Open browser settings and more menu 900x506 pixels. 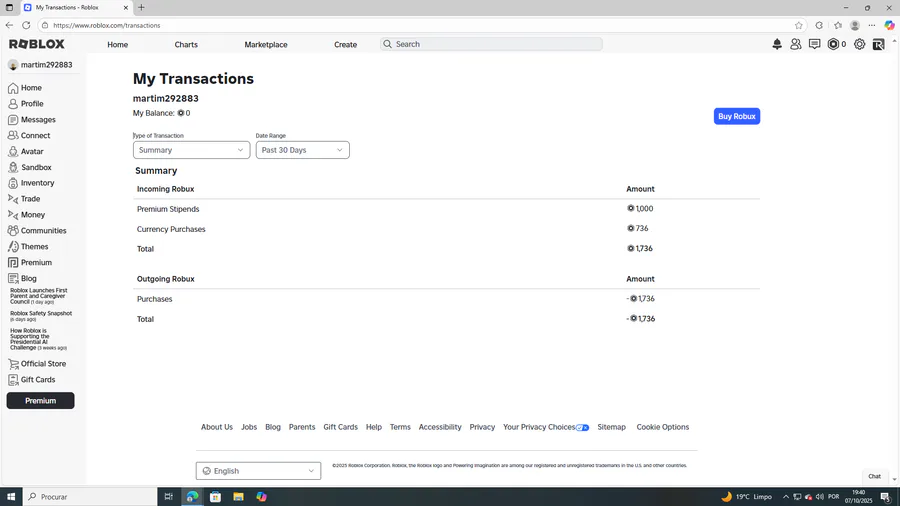(x=872, y=25)
